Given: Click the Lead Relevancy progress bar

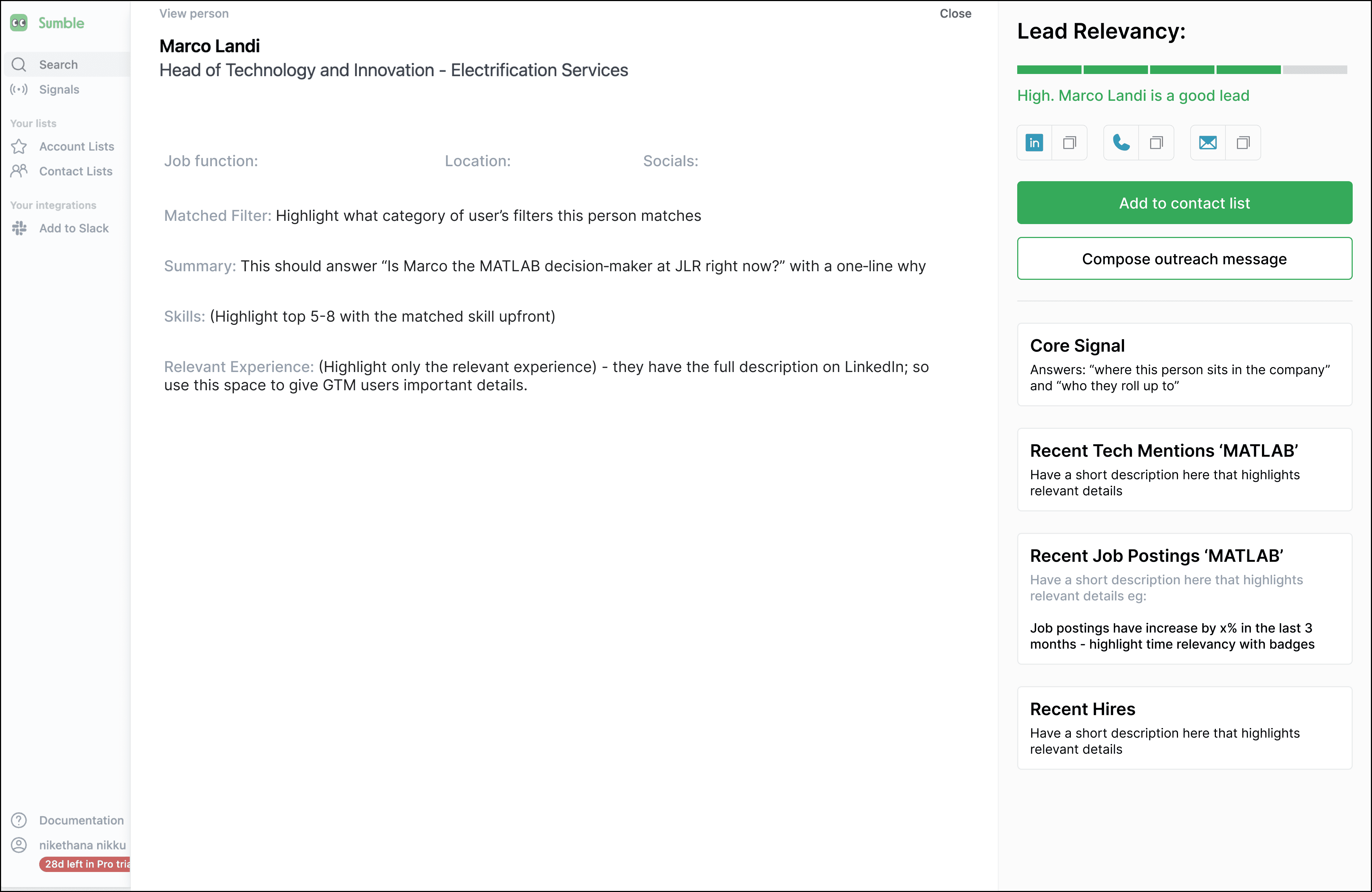Looking at the screenshot, I should pyautogui.click(x=1181, y=70).
